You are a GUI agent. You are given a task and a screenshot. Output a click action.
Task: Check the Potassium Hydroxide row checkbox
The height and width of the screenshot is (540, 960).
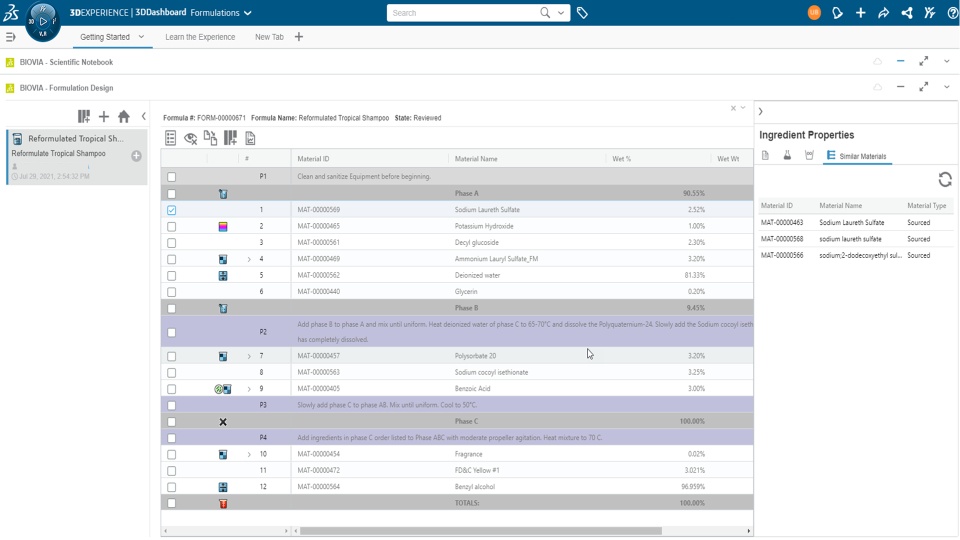(171, 227)
